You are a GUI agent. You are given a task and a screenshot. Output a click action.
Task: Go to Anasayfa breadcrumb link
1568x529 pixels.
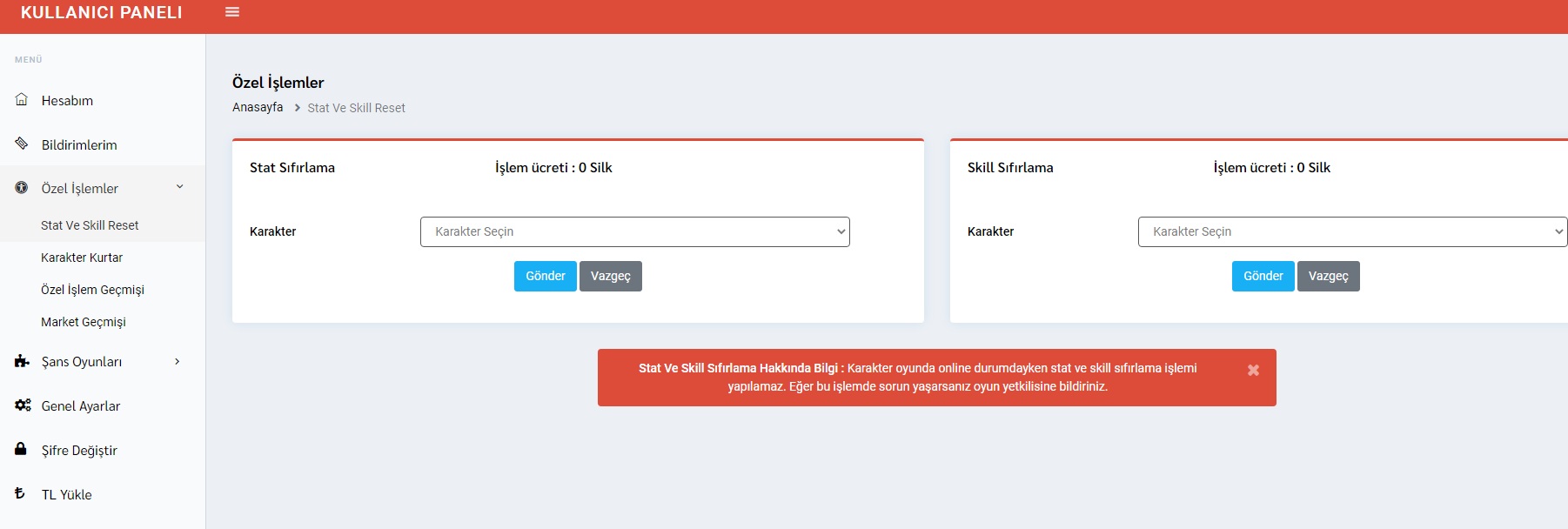pyautogui.click(x=258, y=107)
